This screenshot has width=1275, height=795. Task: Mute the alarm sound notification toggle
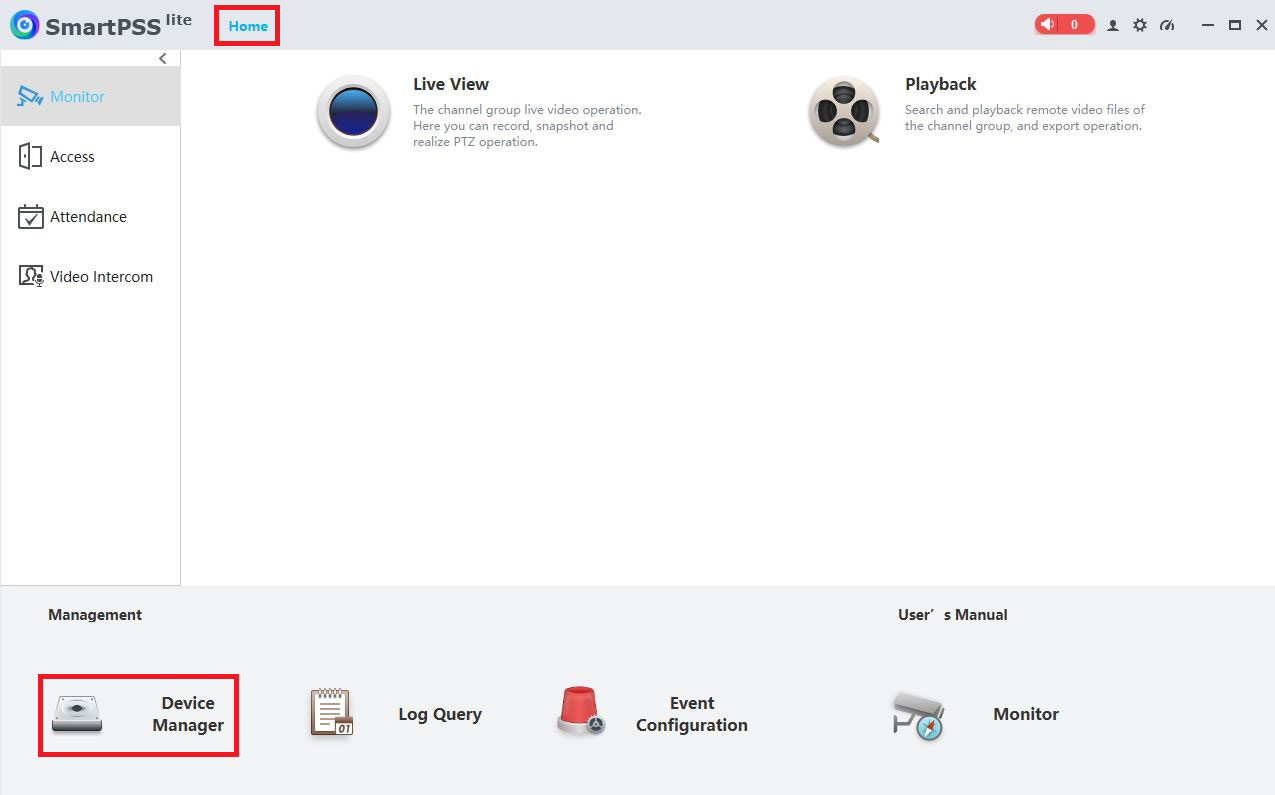(1048, 24)
